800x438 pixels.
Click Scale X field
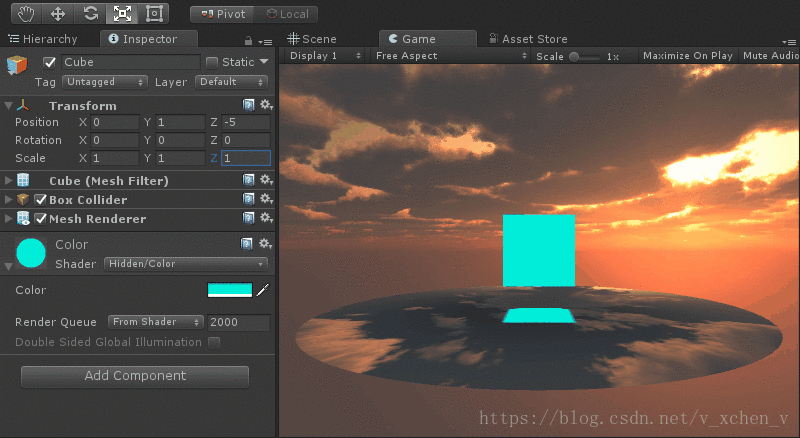(x=115, y=158)
